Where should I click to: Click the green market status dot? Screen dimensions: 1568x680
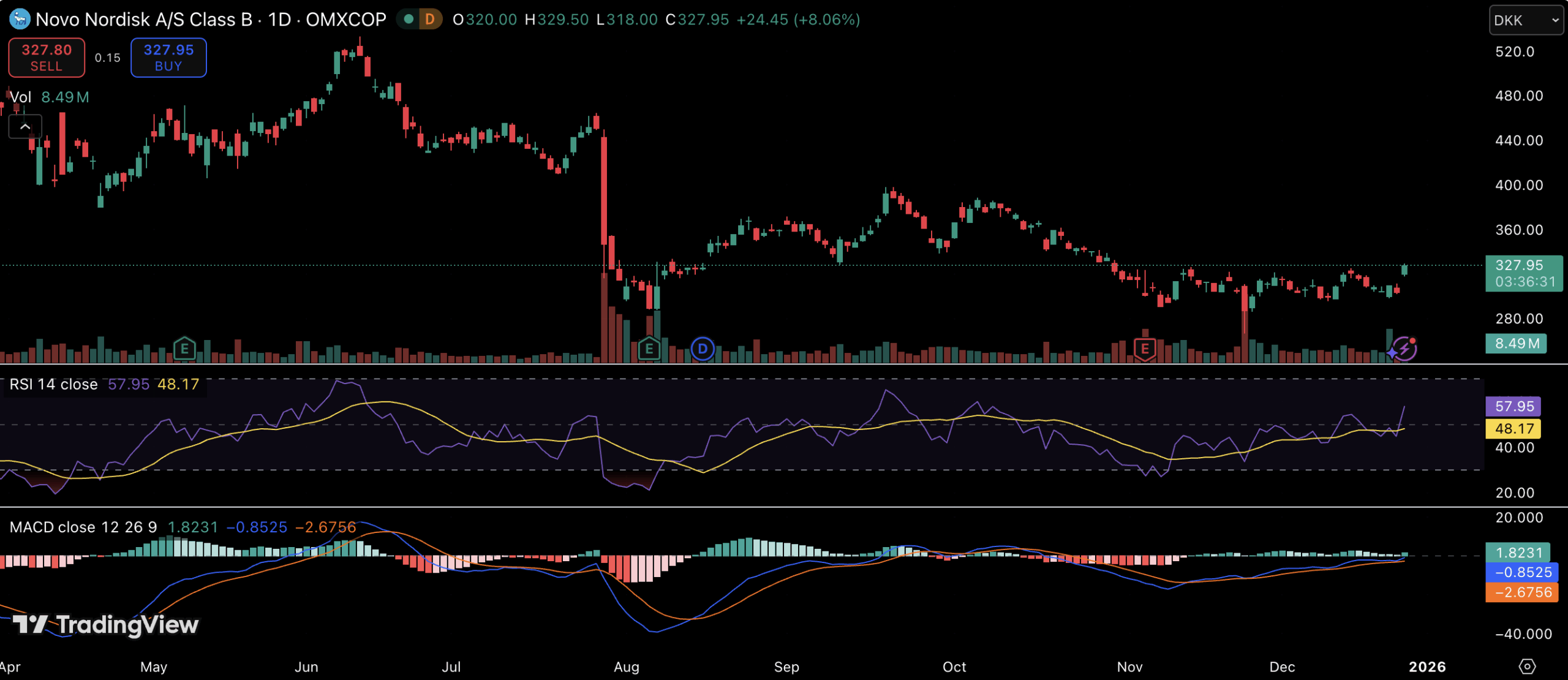coord(409,19)
